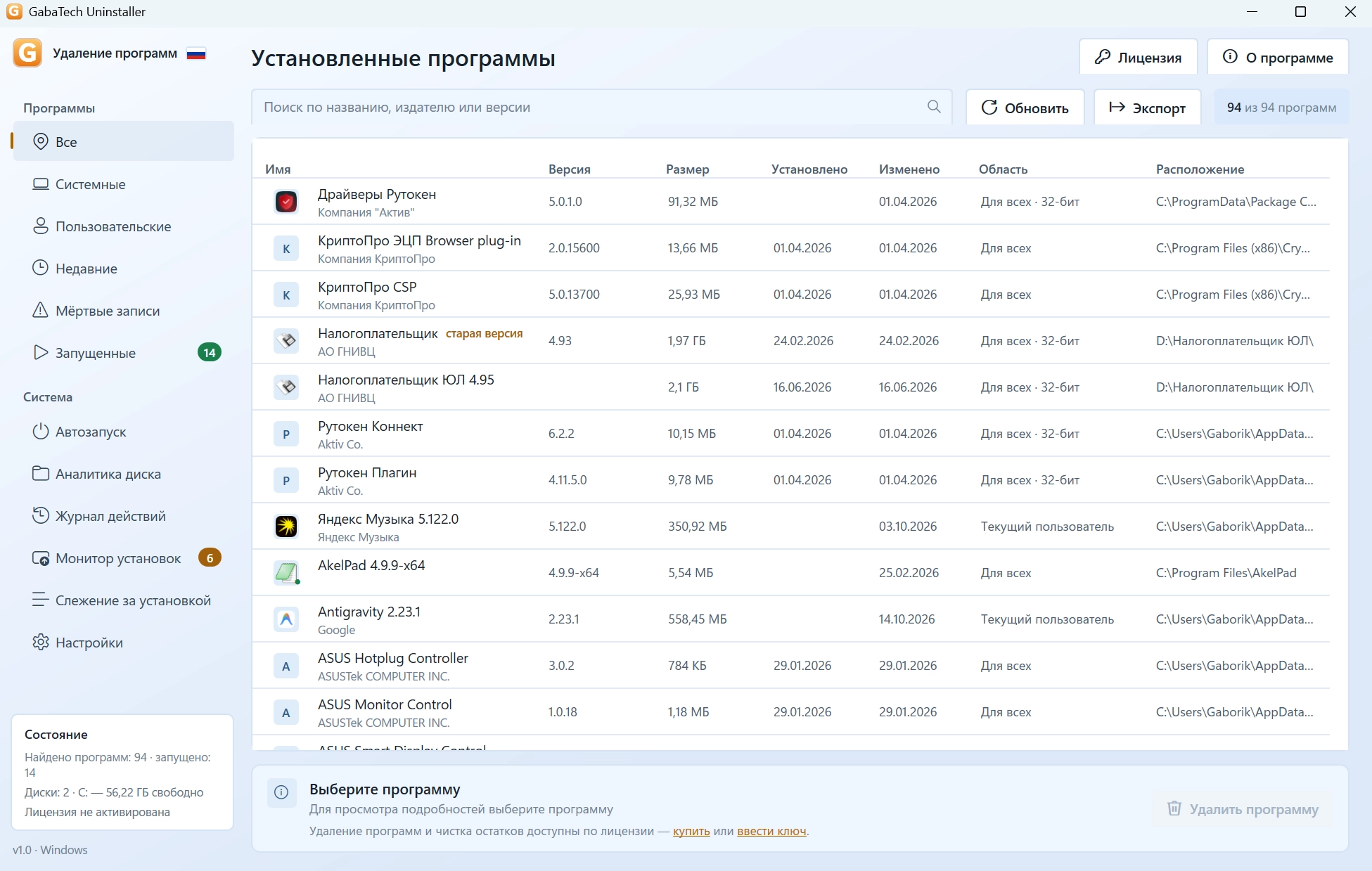
Task: Open Журнал действий section
Action: (x=124, y=515)
